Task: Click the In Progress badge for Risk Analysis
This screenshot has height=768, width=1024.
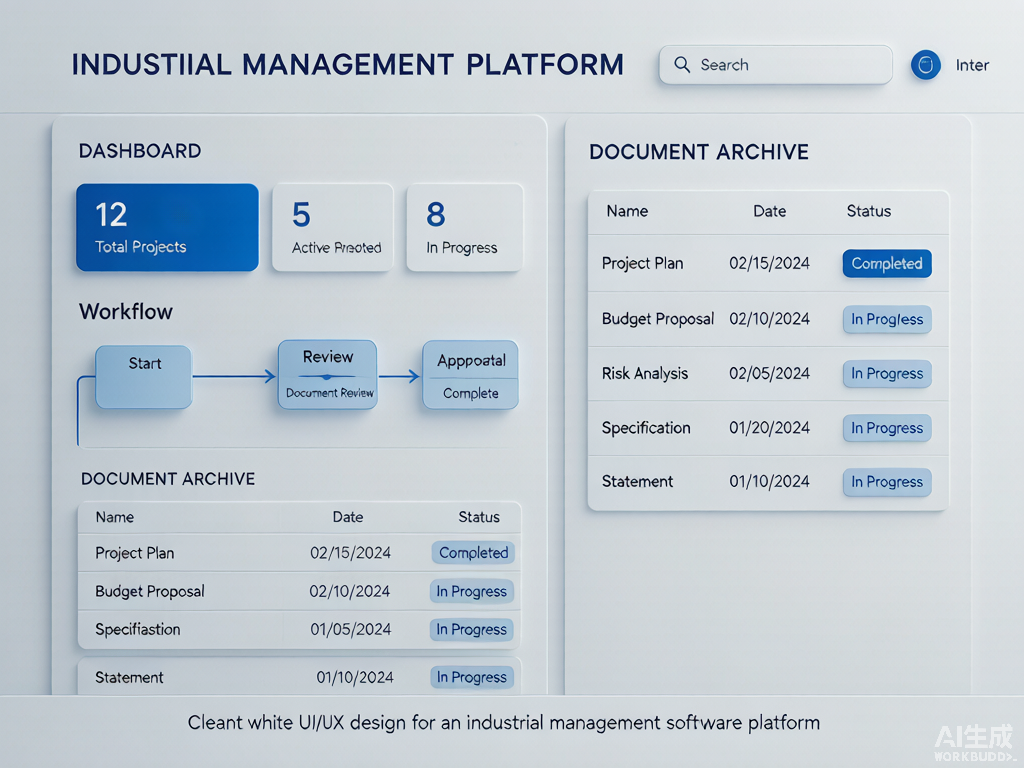Action: tap(887, 374)
